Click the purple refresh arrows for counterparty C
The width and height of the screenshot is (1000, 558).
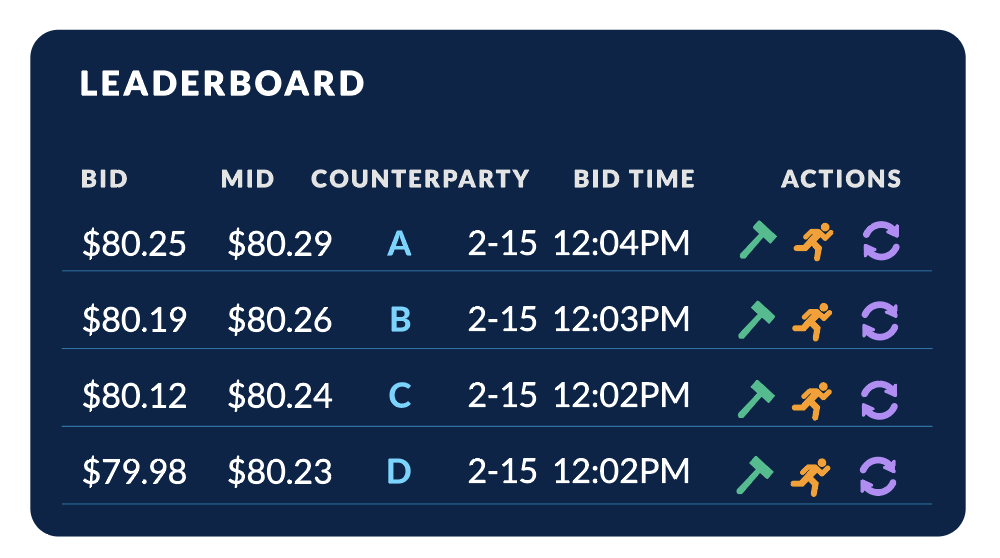[879, 400]
